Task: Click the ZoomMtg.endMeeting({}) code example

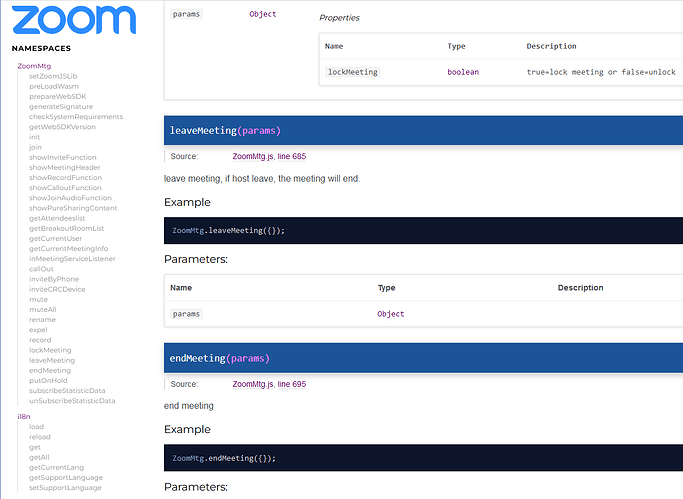Action: [224, 458]
